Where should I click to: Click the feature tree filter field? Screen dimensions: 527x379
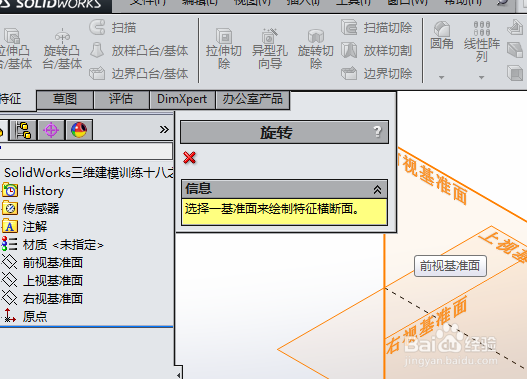[x=86, y=151]
